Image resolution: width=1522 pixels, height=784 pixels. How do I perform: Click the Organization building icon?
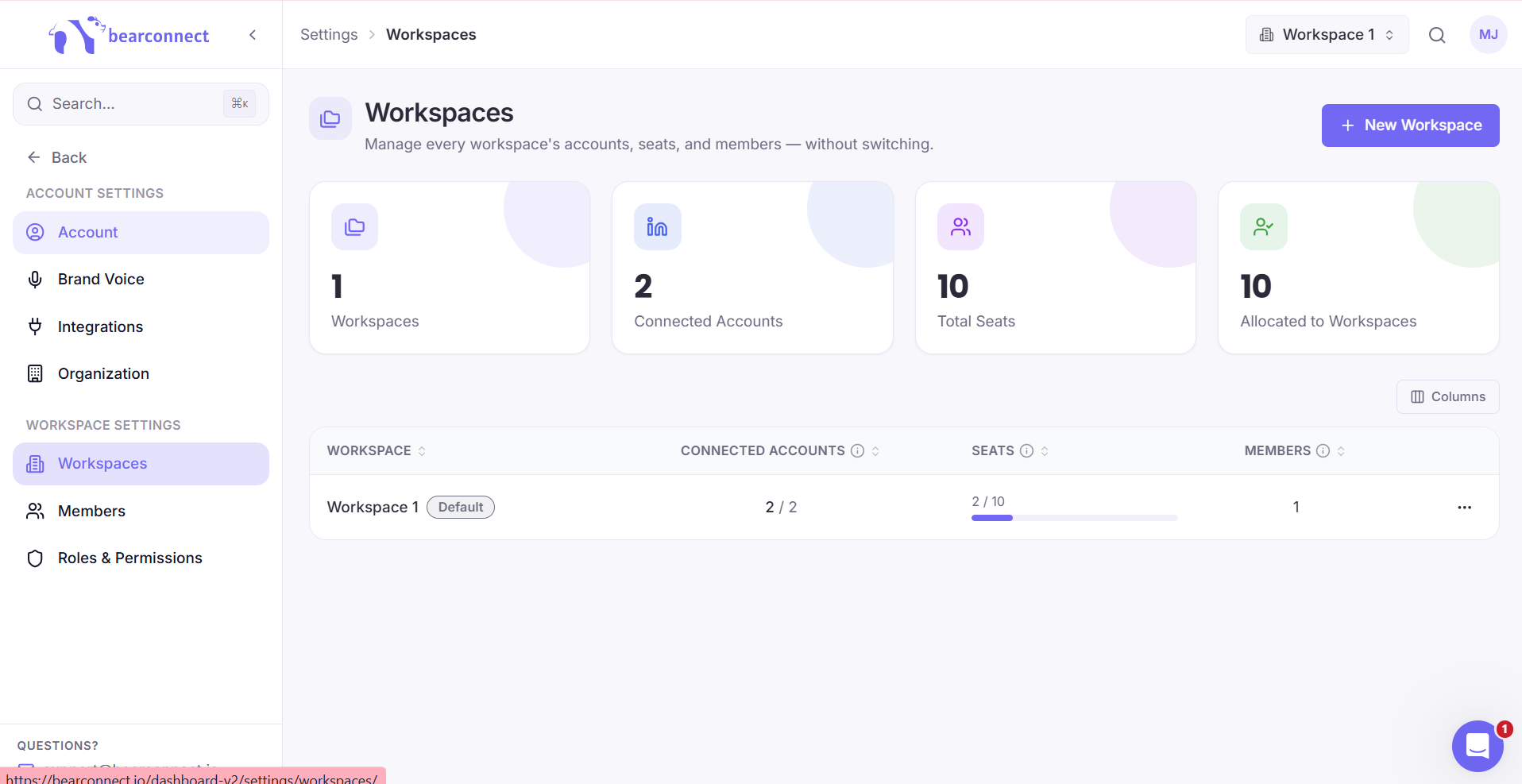point(35,373)
